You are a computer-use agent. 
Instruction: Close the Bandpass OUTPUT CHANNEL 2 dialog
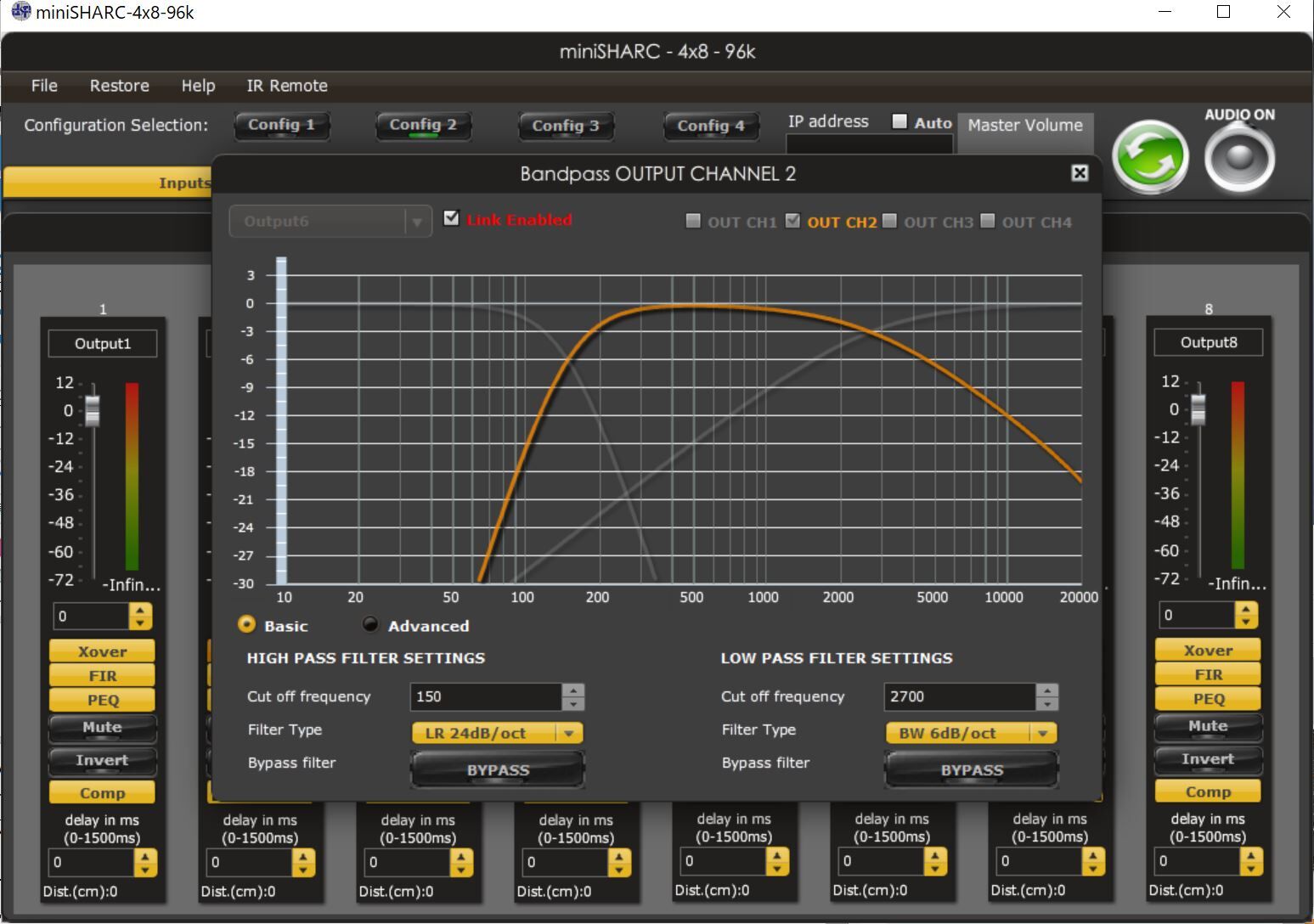(1080, 173)
